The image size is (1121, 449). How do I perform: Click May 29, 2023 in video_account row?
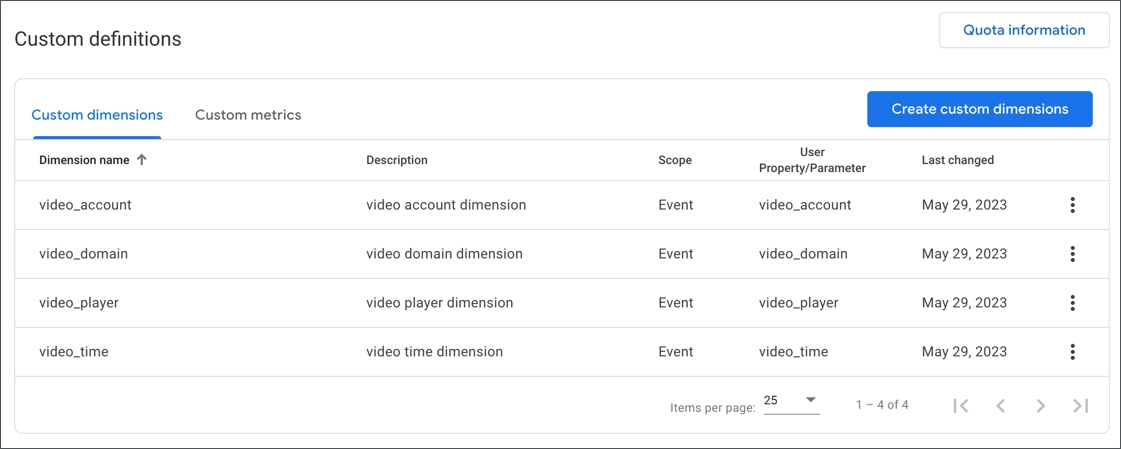point(964,205)
